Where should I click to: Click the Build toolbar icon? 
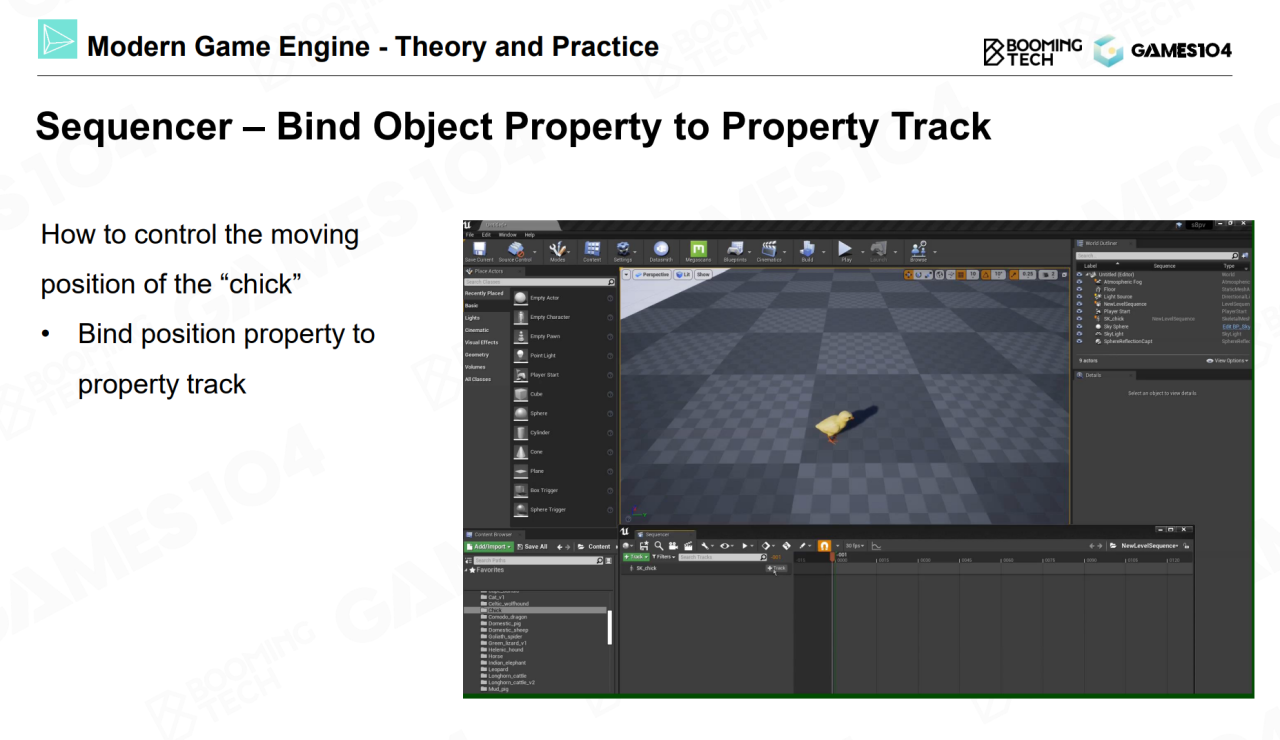tap(808, 250)
